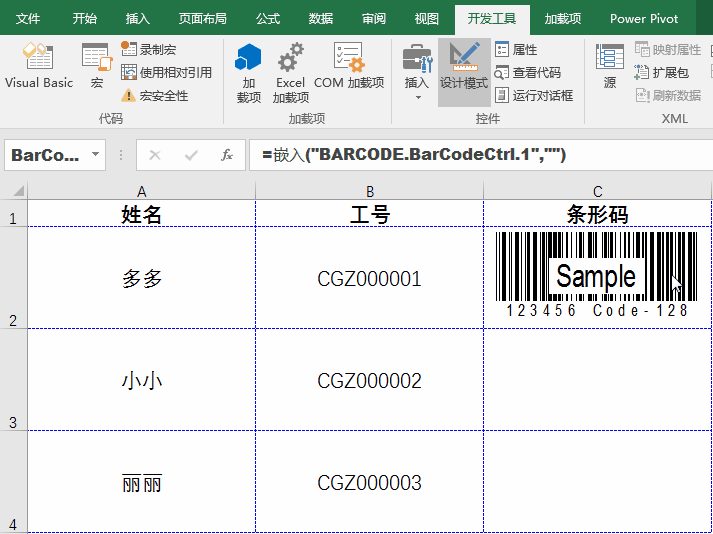
Task: Open COM 加载项 dialog
Action: click(349, 66)
